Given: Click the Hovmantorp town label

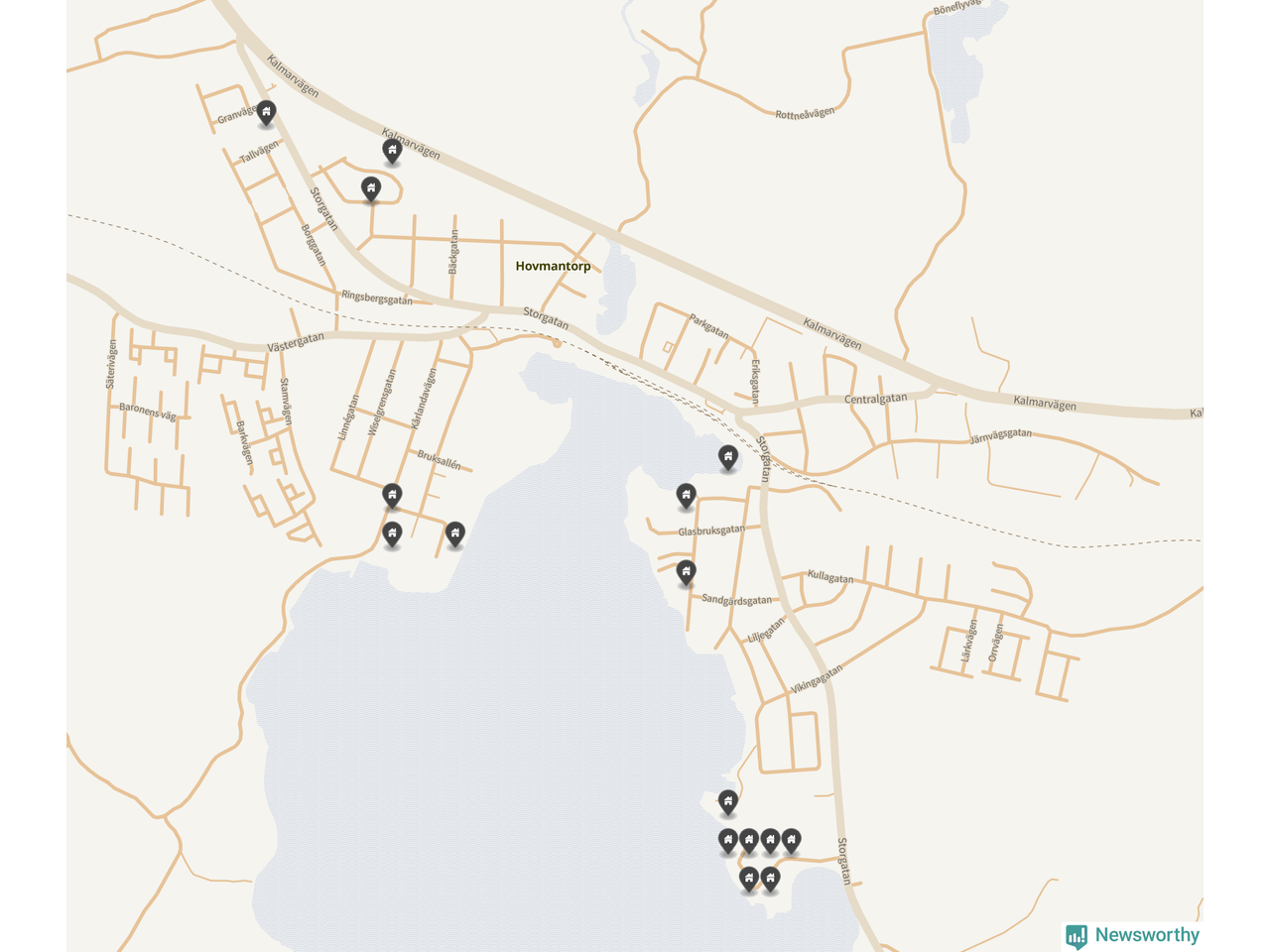Looking at the screenshot, I should coord(553,266).
